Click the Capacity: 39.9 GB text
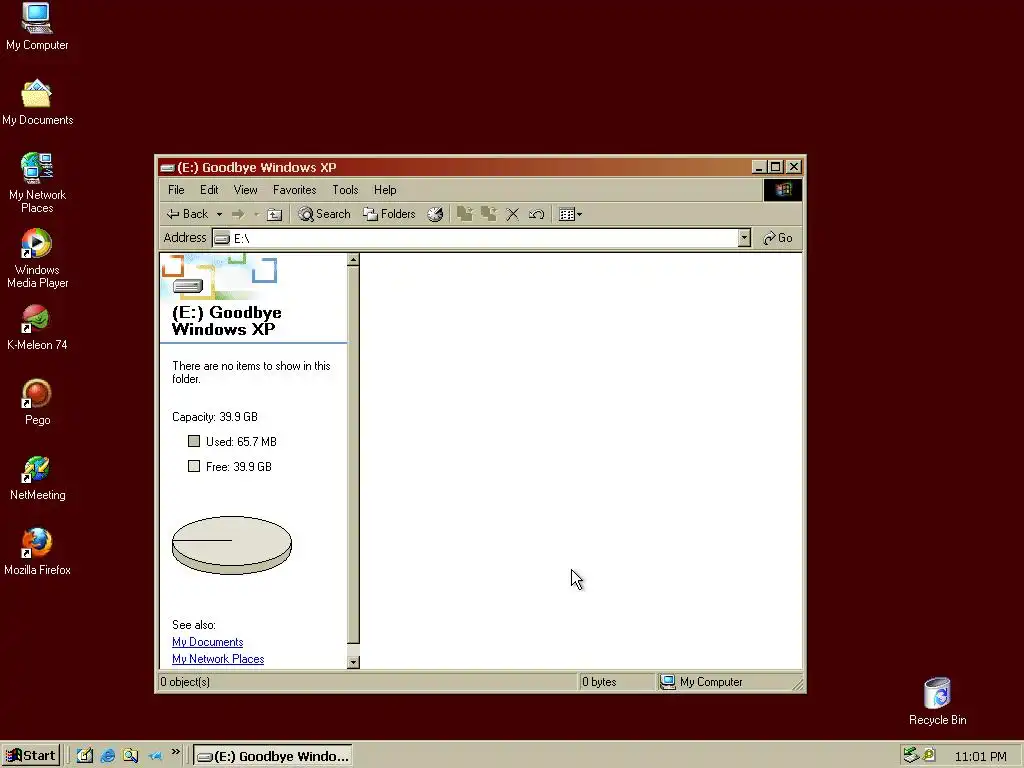Screen dimensions: 1024x768 coord(215,417)
